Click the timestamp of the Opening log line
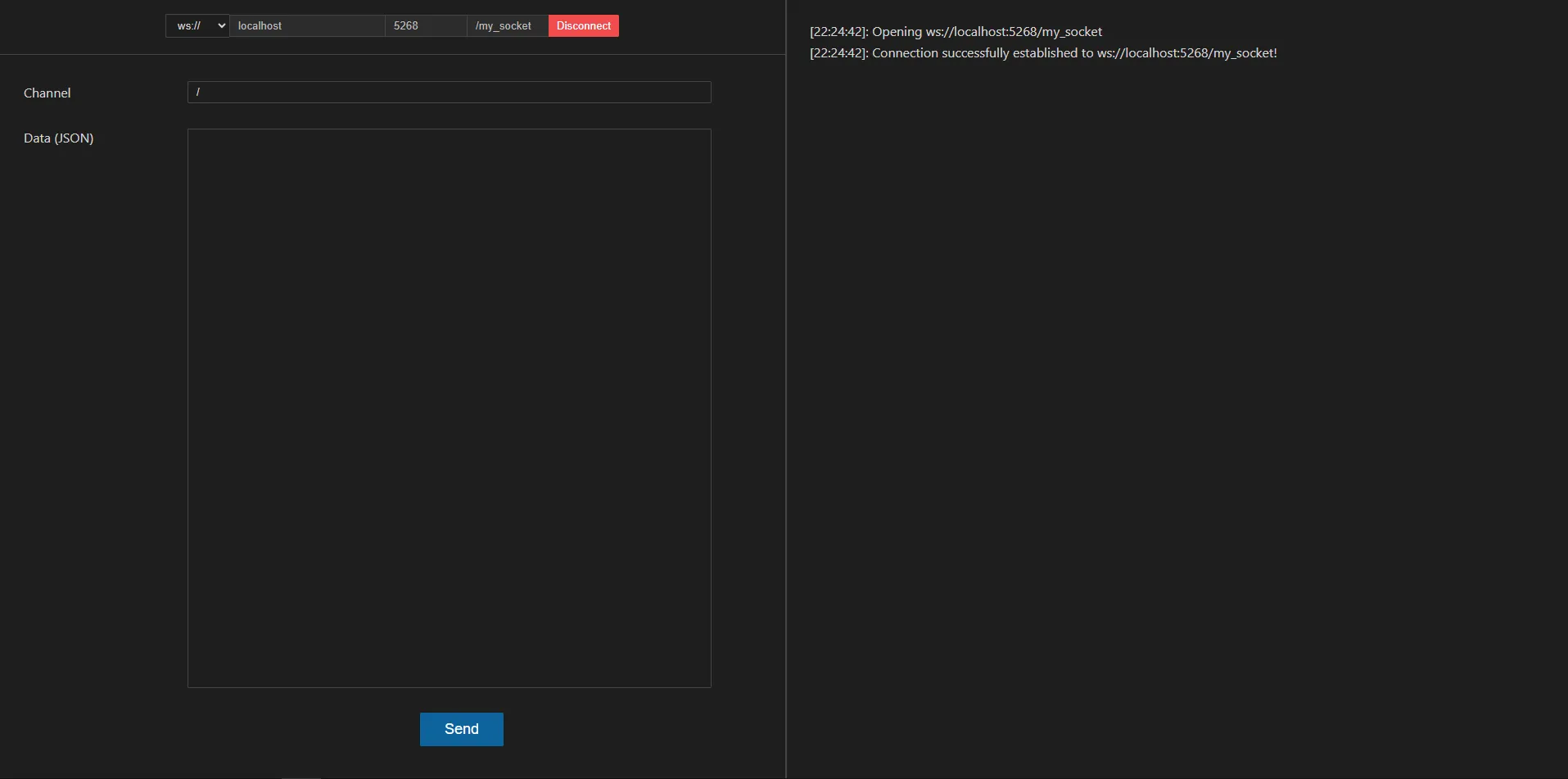Image resolution: width=1568 pixels, height=779 pixels. pos(838,32)
